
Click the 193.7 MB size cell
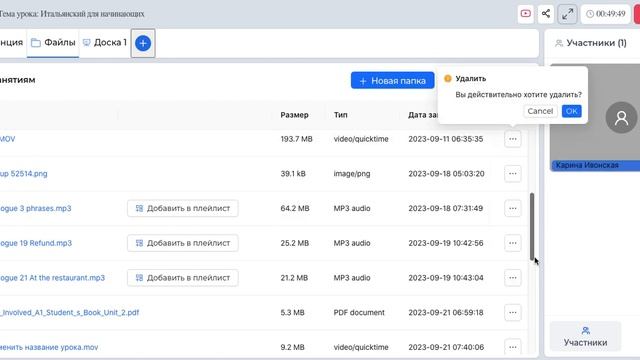[x=296, y=139]
